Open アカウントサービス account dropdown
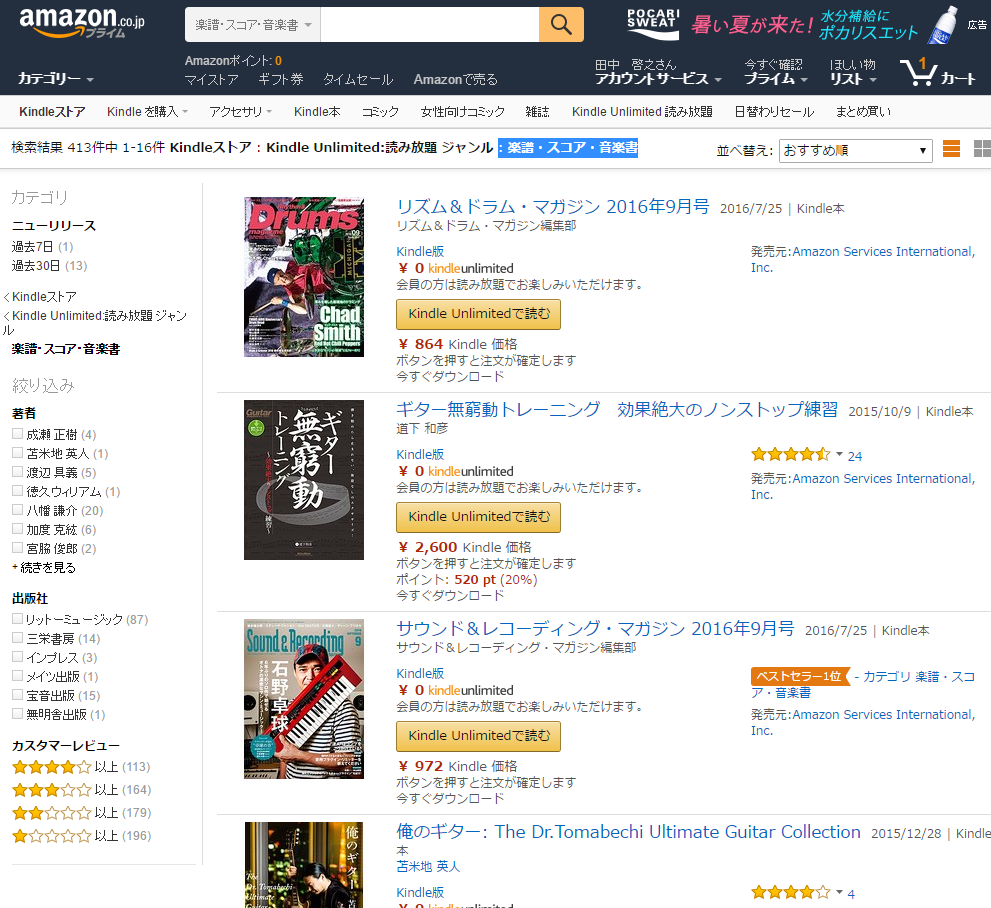 click(x=658, y=72)
